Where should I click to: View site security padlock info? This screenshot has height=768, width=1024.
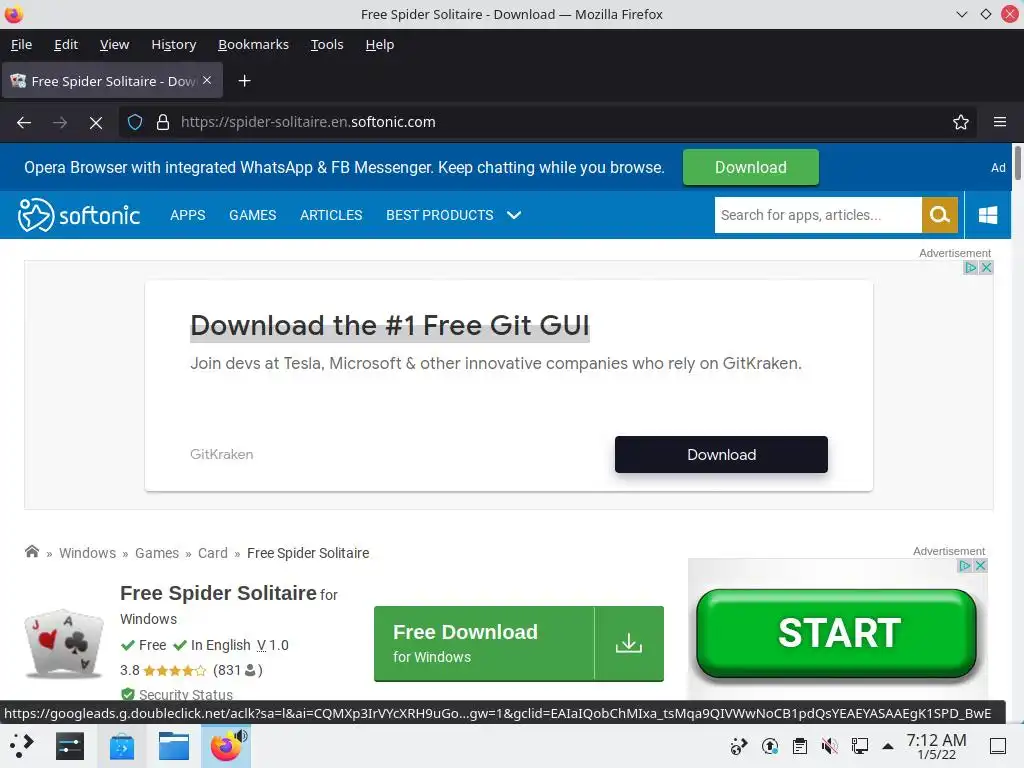coord(163,122)
